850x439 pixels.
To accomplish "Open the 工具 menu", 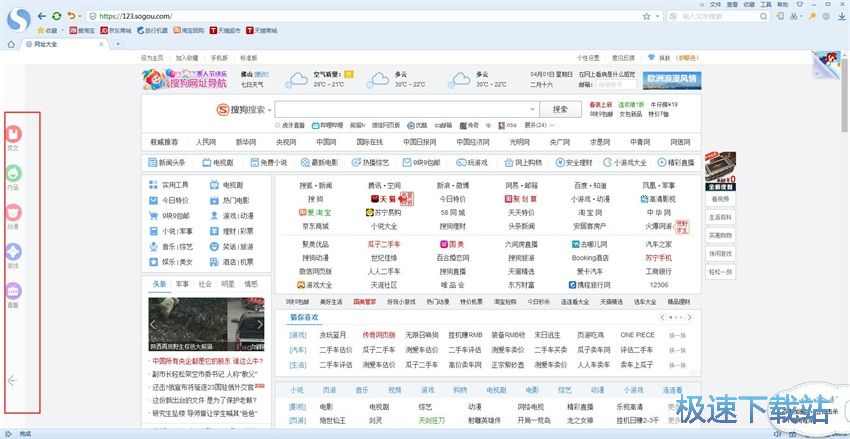I will (x=765, y=4).
